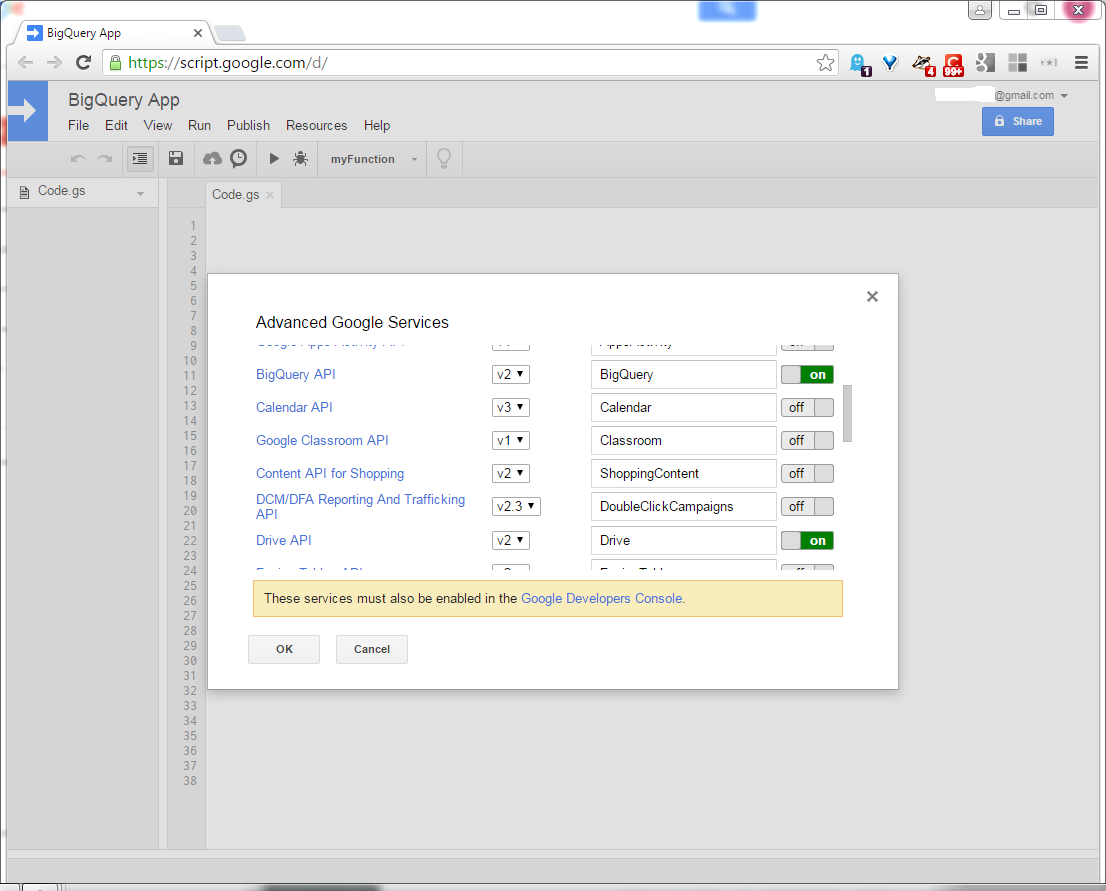
Task: Open the Run menu
Action: tap(200, 126)
